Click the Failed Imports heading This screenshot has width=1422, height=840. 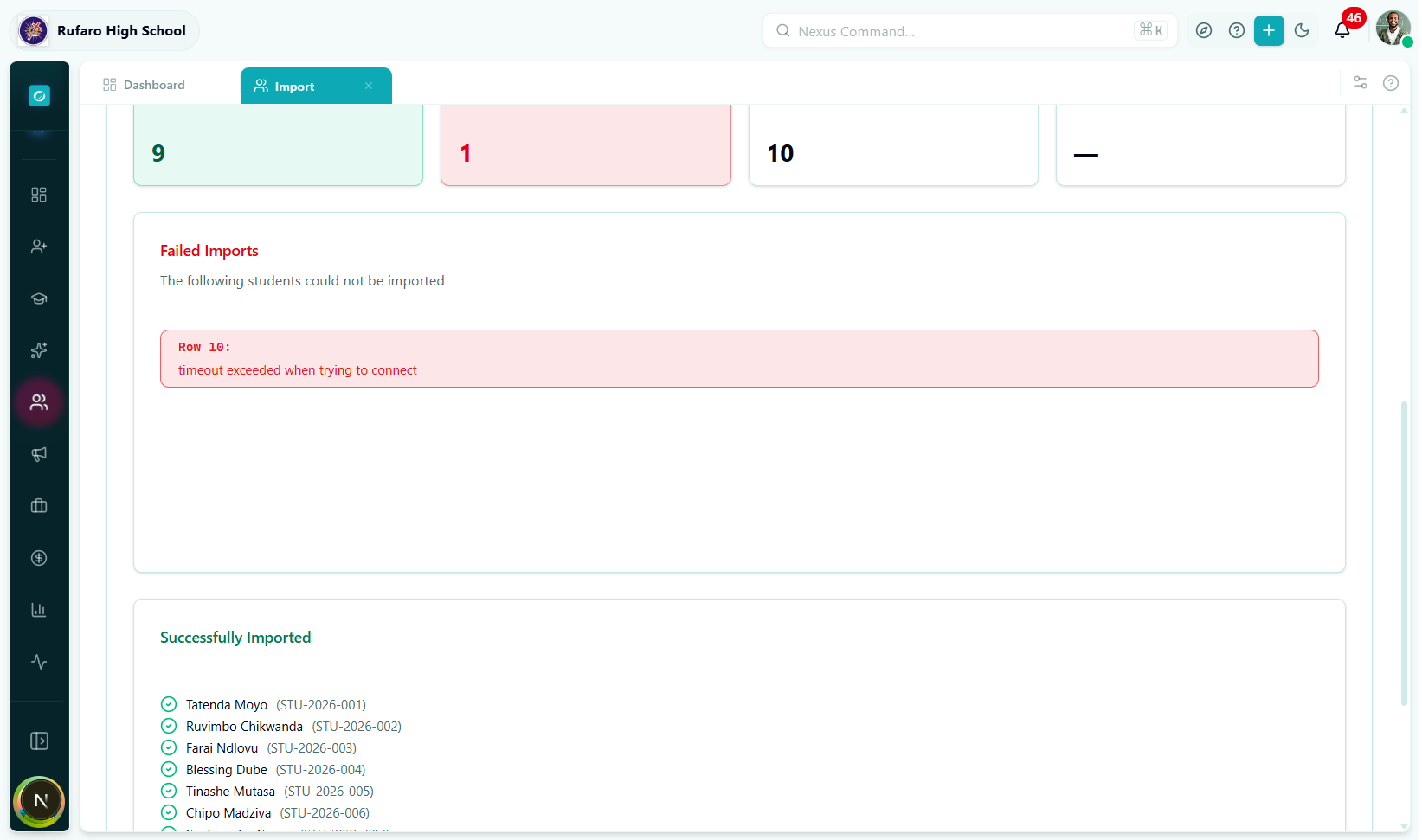(209, 251)
